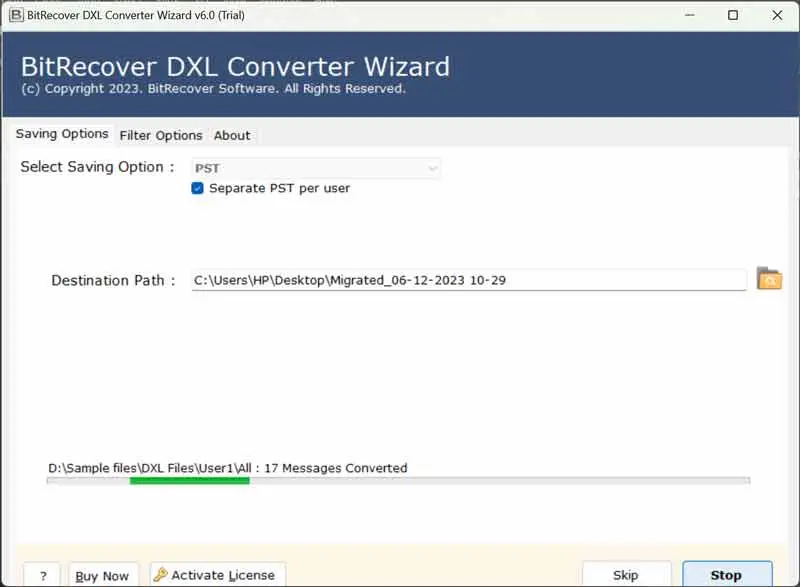The width and height of the screenshot is (800, 587).
Task: Click the browse folder icon beside Destination Path
Action: click(x=768, y=279)
